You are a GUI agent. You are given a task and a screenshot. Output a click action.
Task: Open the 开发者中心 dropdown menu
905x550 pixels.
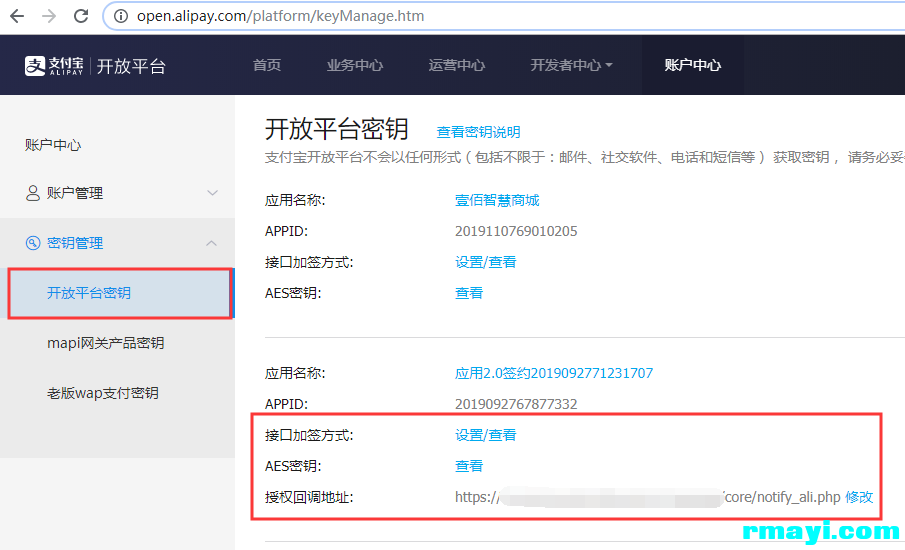click(x=571, y=65)
